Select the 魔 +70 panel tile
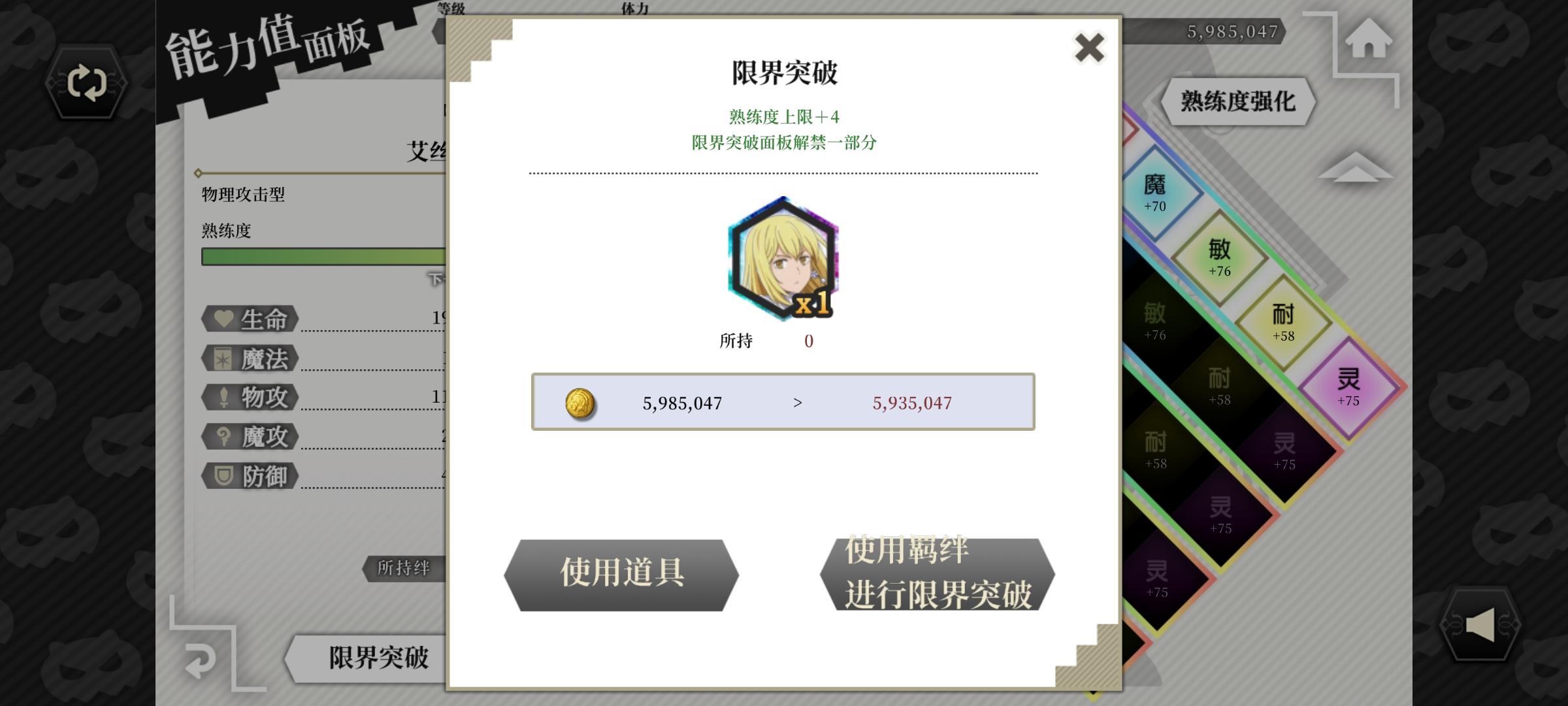The height and width of the screenshot is (706, 1568). coord(1155,193)
